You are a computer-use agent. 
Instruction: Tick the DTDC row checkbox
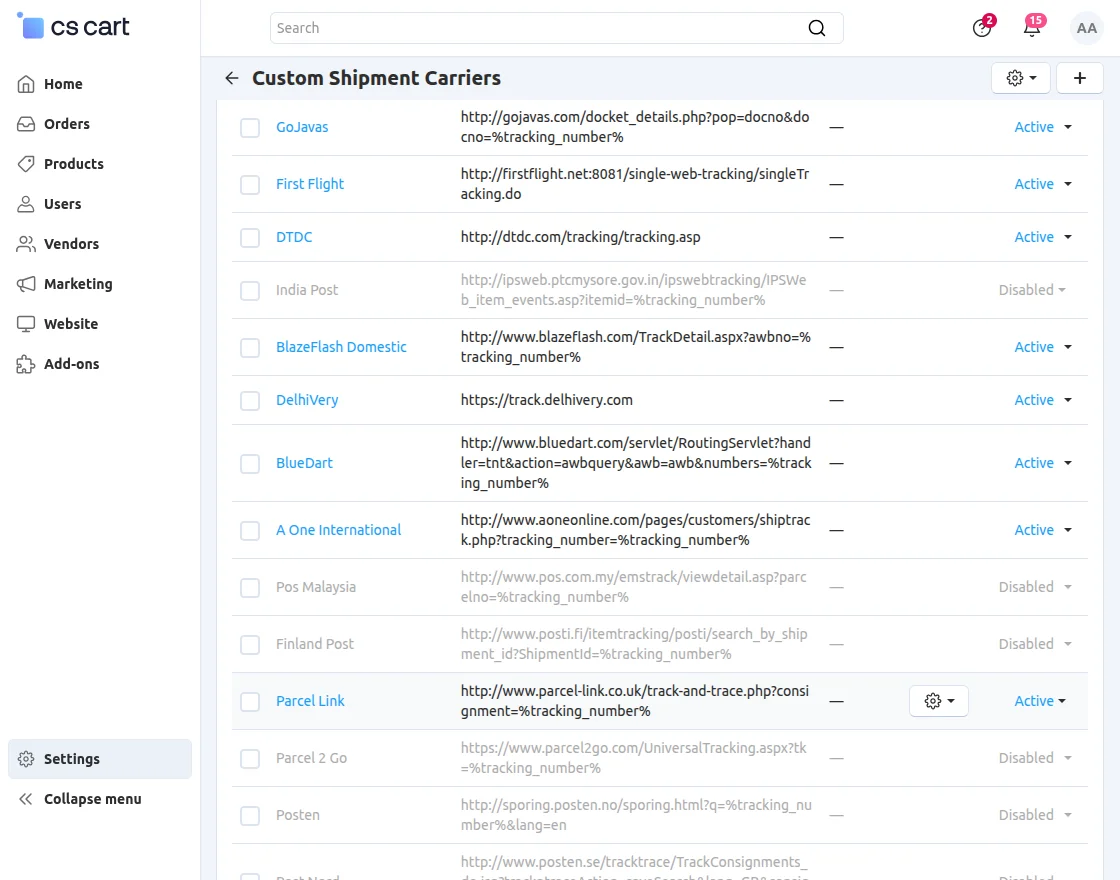pyautogui.click(x=250, y=238)
